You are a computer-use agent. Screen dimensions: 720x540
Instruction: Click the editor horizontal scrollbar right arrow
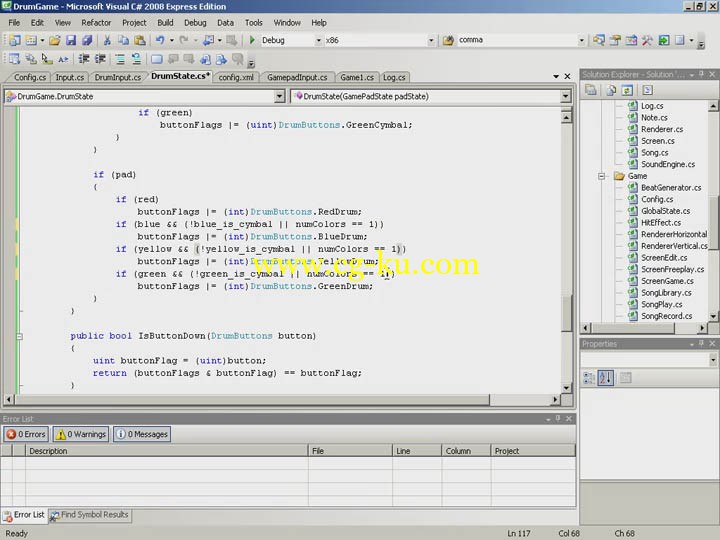(556, 399)
